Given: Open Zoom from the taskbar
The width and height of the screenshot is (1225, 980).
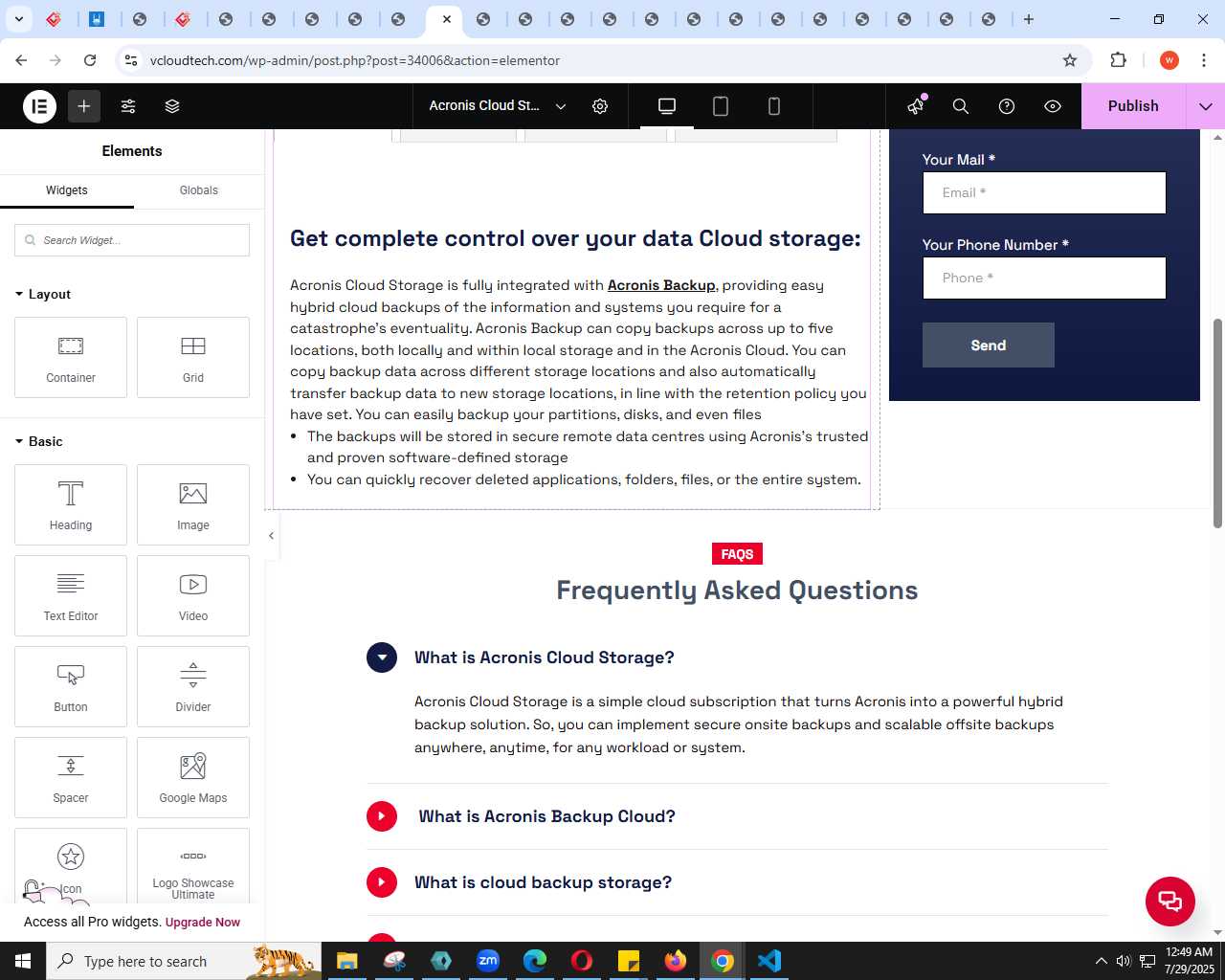Looking at the screenshot, I should point(488,961).
